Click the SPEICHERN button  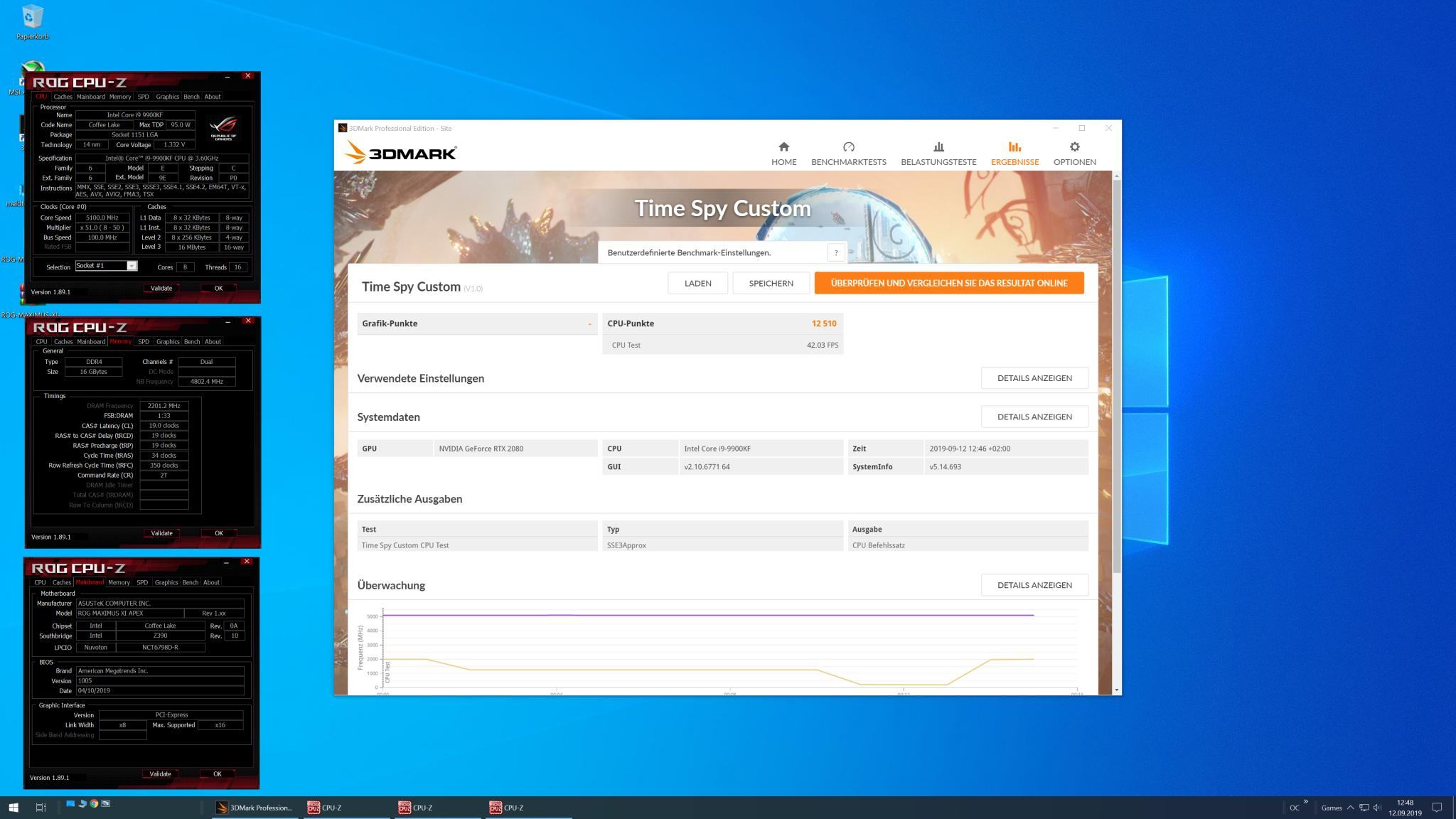click(x=771, y=283)
